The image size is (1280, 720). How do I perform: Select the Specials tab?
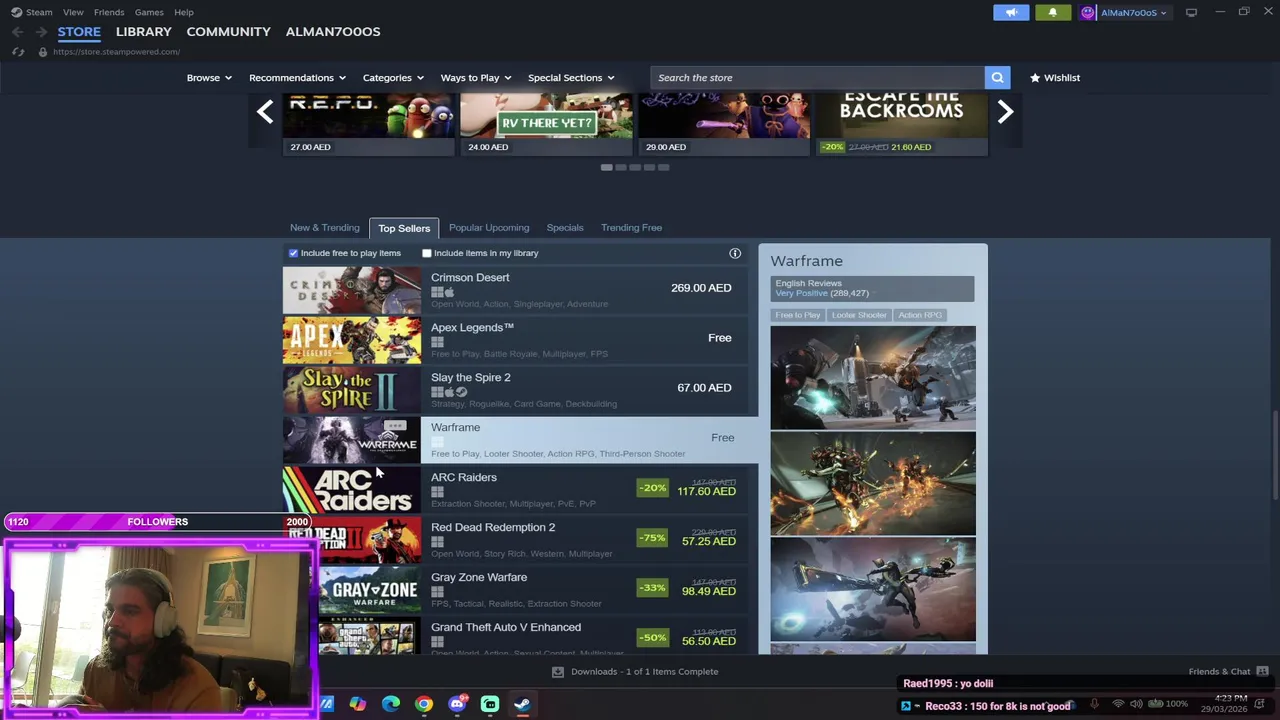[x=565, y=227]
